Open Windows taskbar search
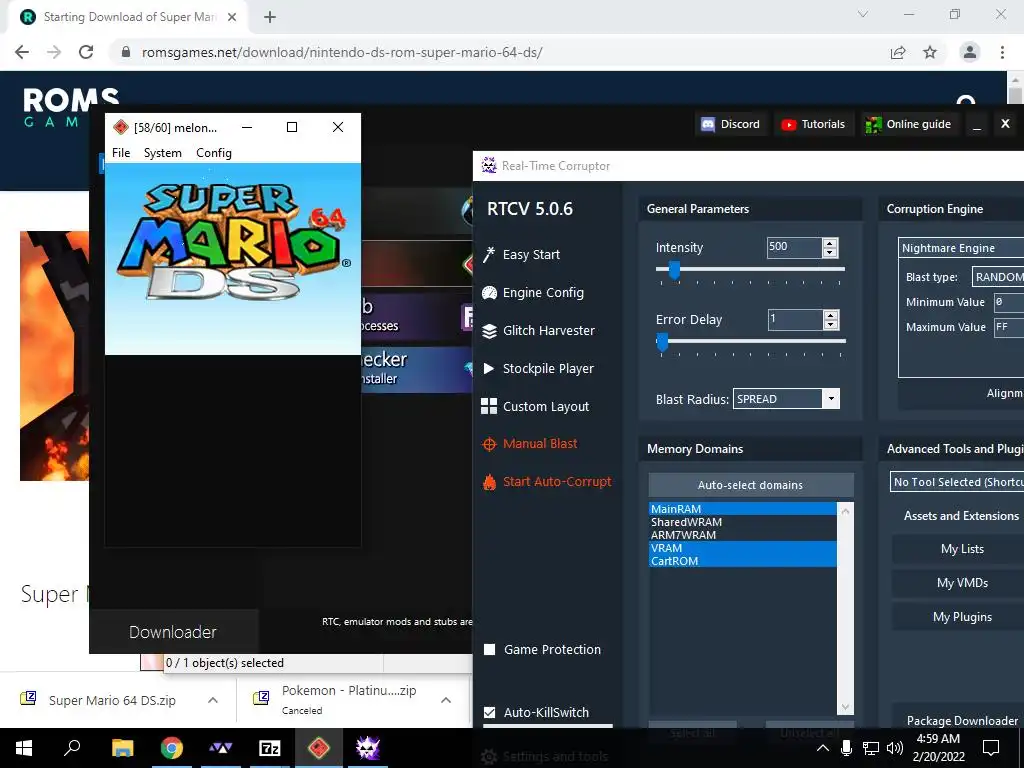 tap(72, 748)
